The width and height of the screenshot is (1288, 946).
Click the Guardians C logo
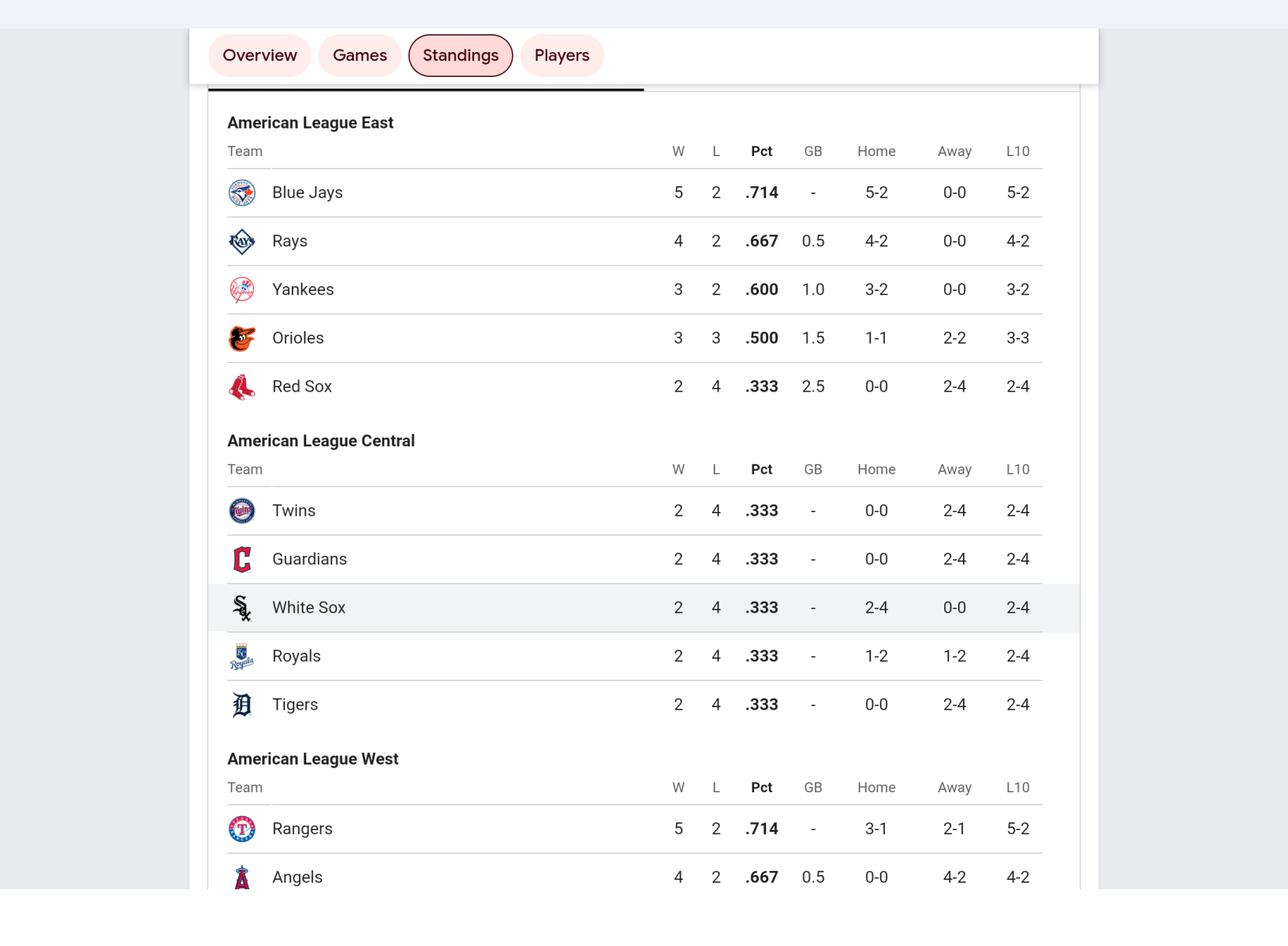click(242, 560)
